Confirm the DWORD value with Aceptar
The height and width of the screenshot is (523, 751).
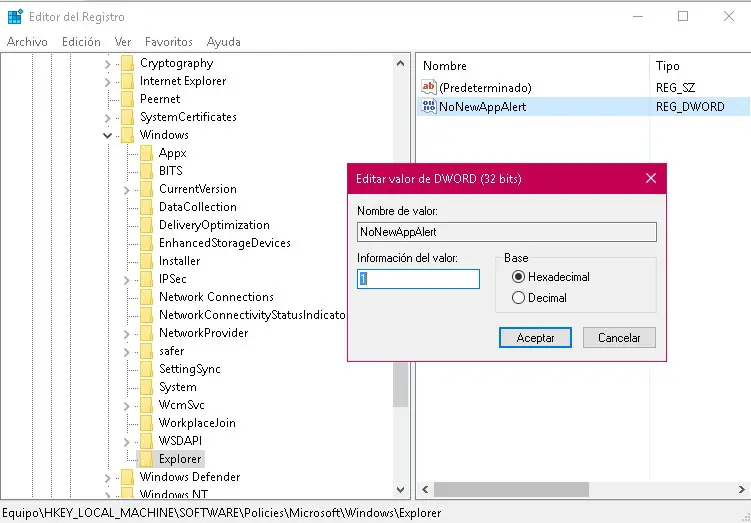pos(535,338)
